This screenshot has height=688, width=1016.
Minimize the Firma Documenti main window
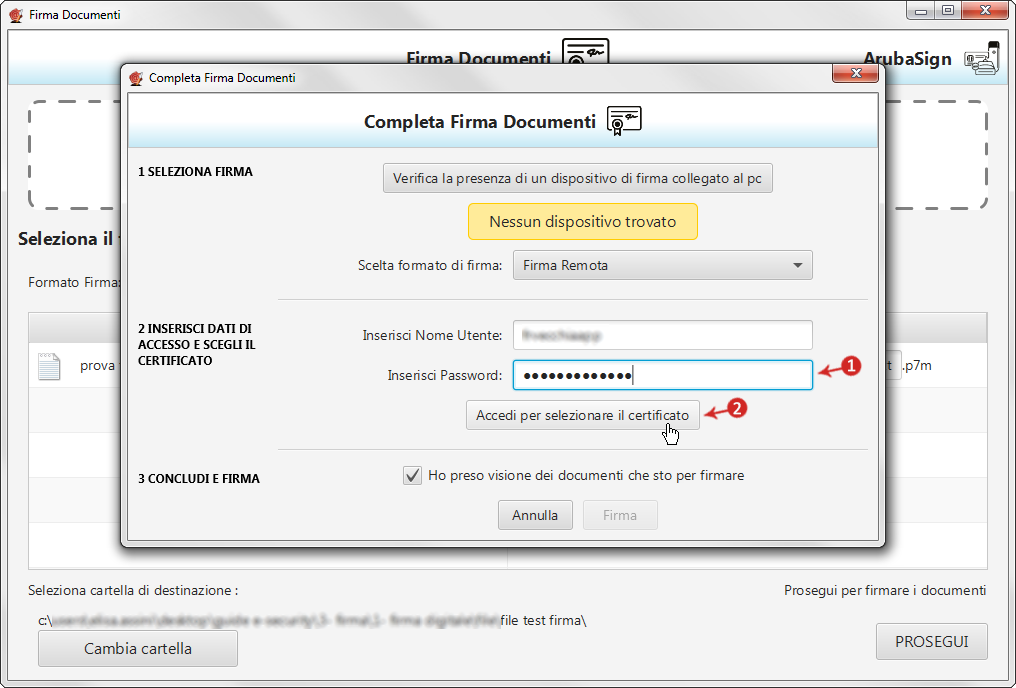coord(921,11)
